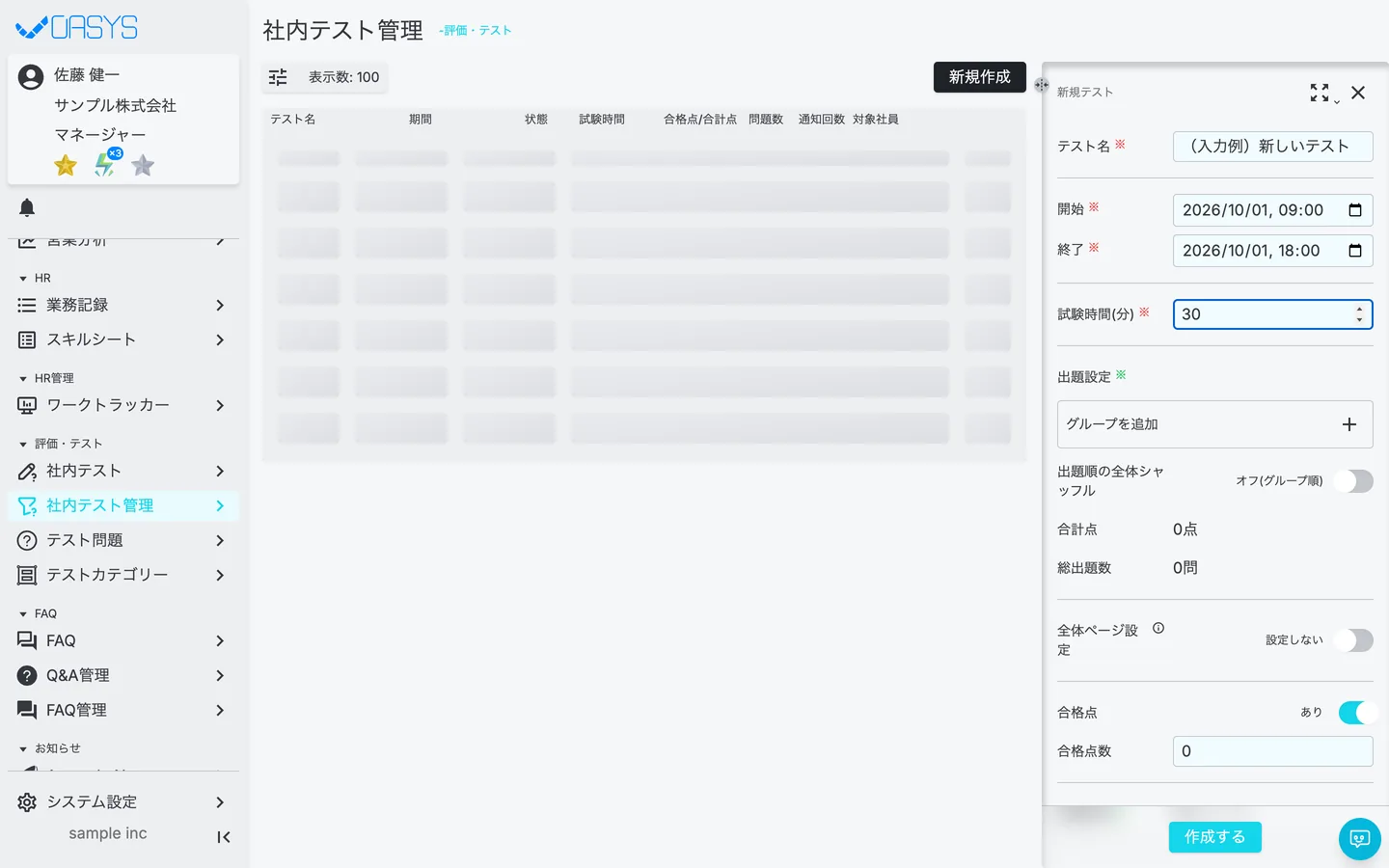The width and height of the screenshot is (1389, 868).
Task: Open the calendar picker for 開始
Action: pos(1355,210)
